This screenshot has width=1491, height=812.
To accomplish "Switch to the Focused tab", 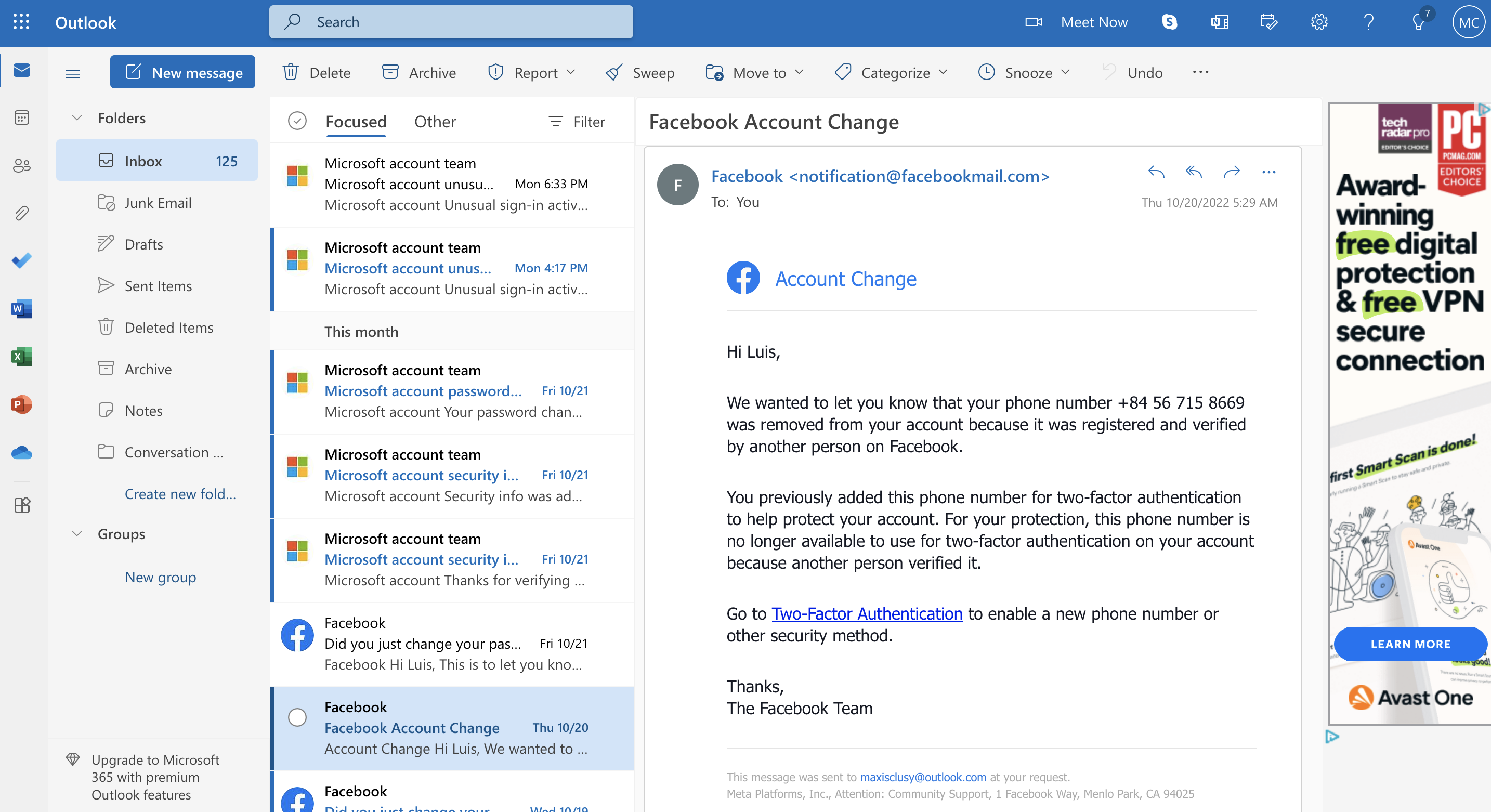I will tap(356, 122).
